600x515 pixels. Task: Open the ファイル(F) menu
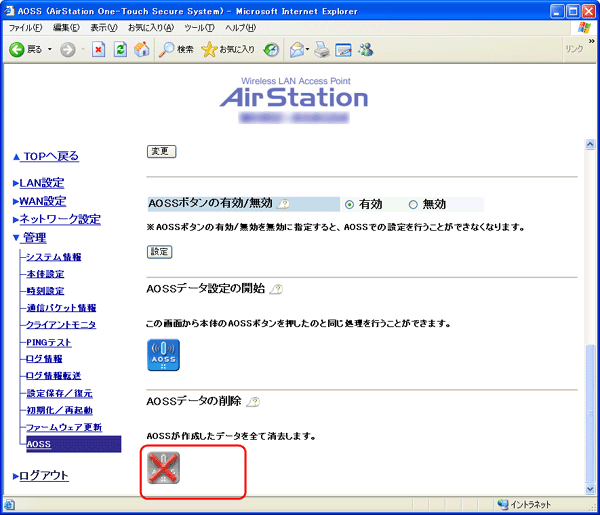pos(25,28)
